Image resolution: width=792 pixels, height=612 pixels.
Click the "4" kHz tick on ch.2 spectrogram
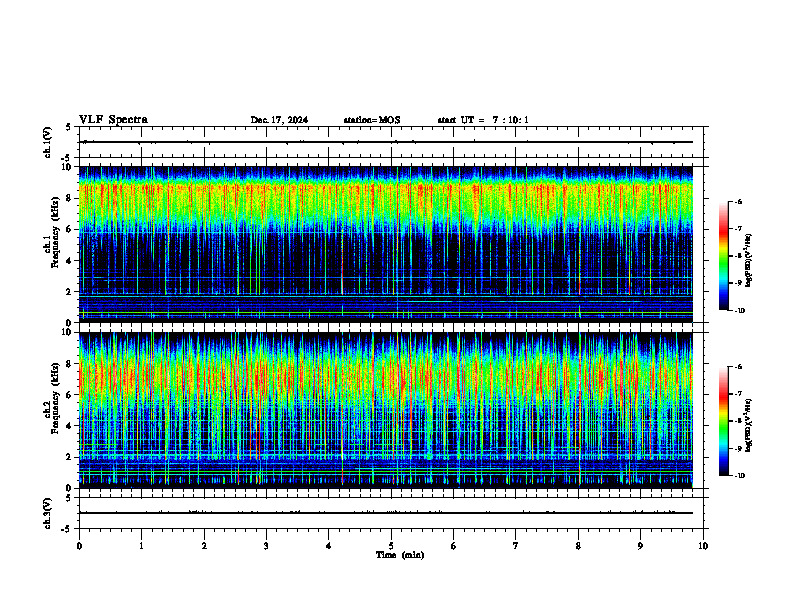(70, 426)
